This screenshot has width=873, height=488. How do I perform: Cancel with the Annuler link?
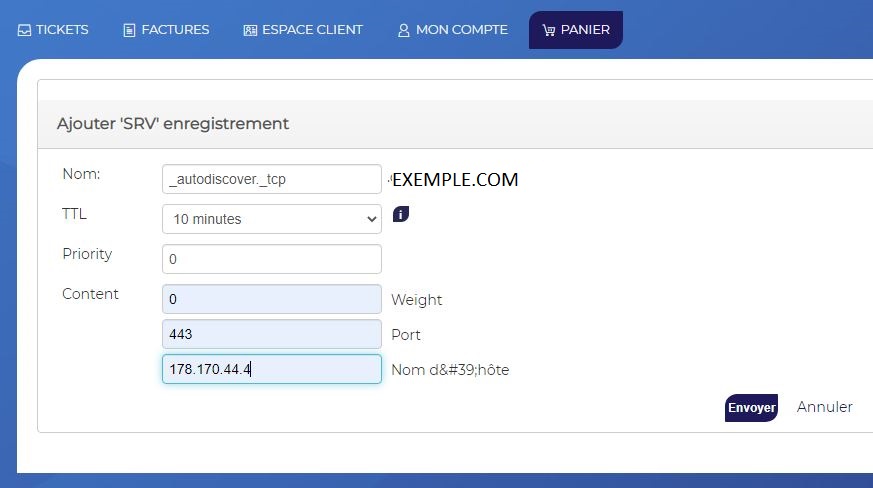[825, 407]
